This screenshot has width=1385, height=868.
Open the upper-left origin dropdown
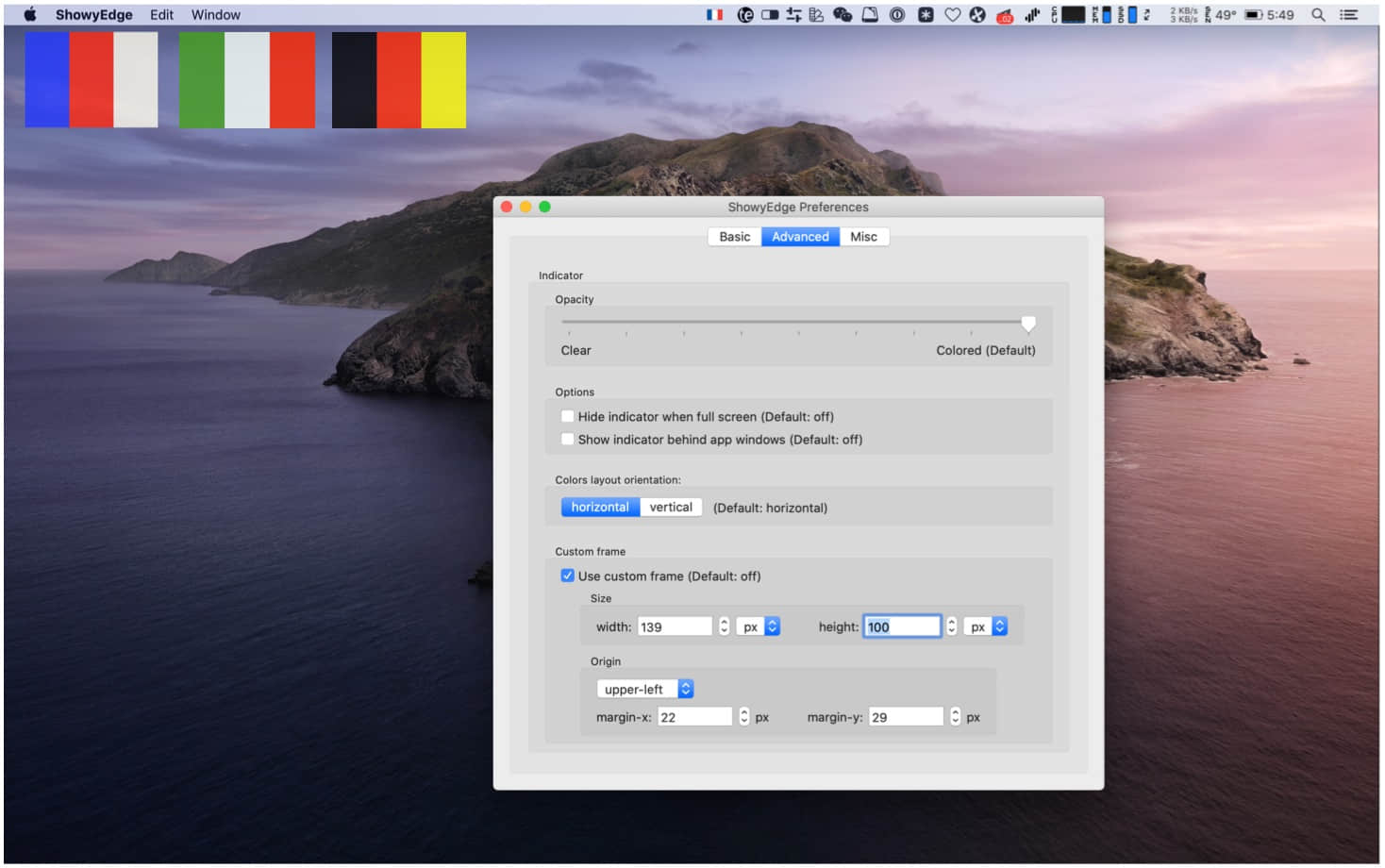pyautogui.click(x=645, y=690)
